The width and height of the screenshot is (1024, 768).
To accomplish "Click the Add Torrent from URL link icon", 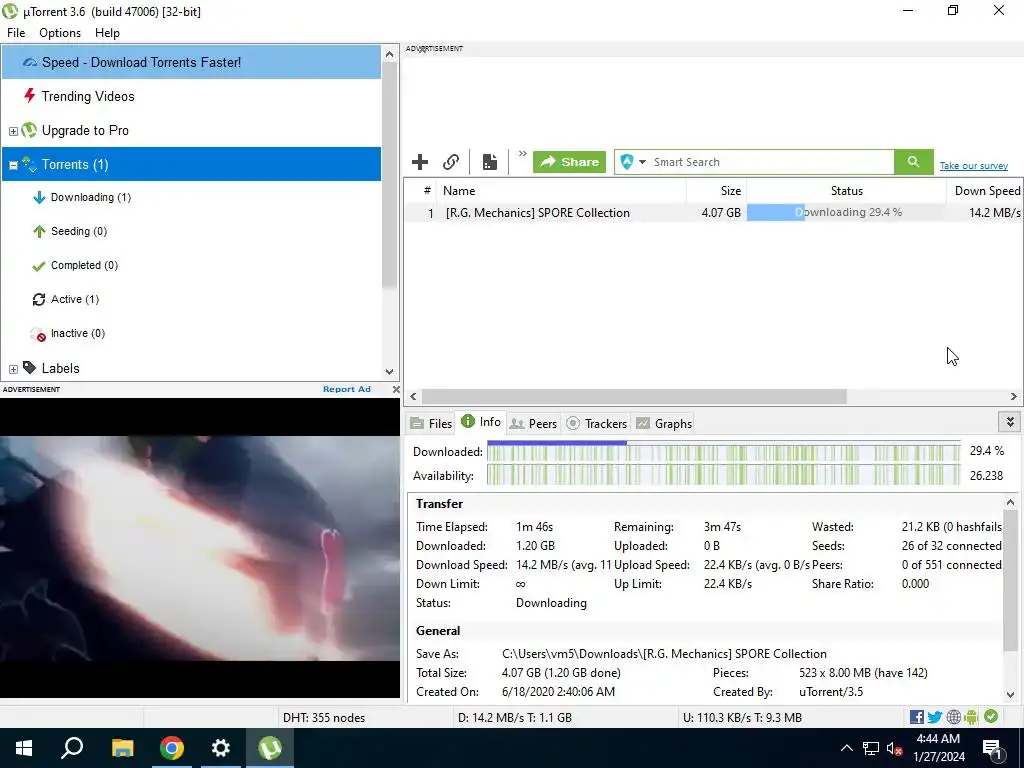I will 451,162.
